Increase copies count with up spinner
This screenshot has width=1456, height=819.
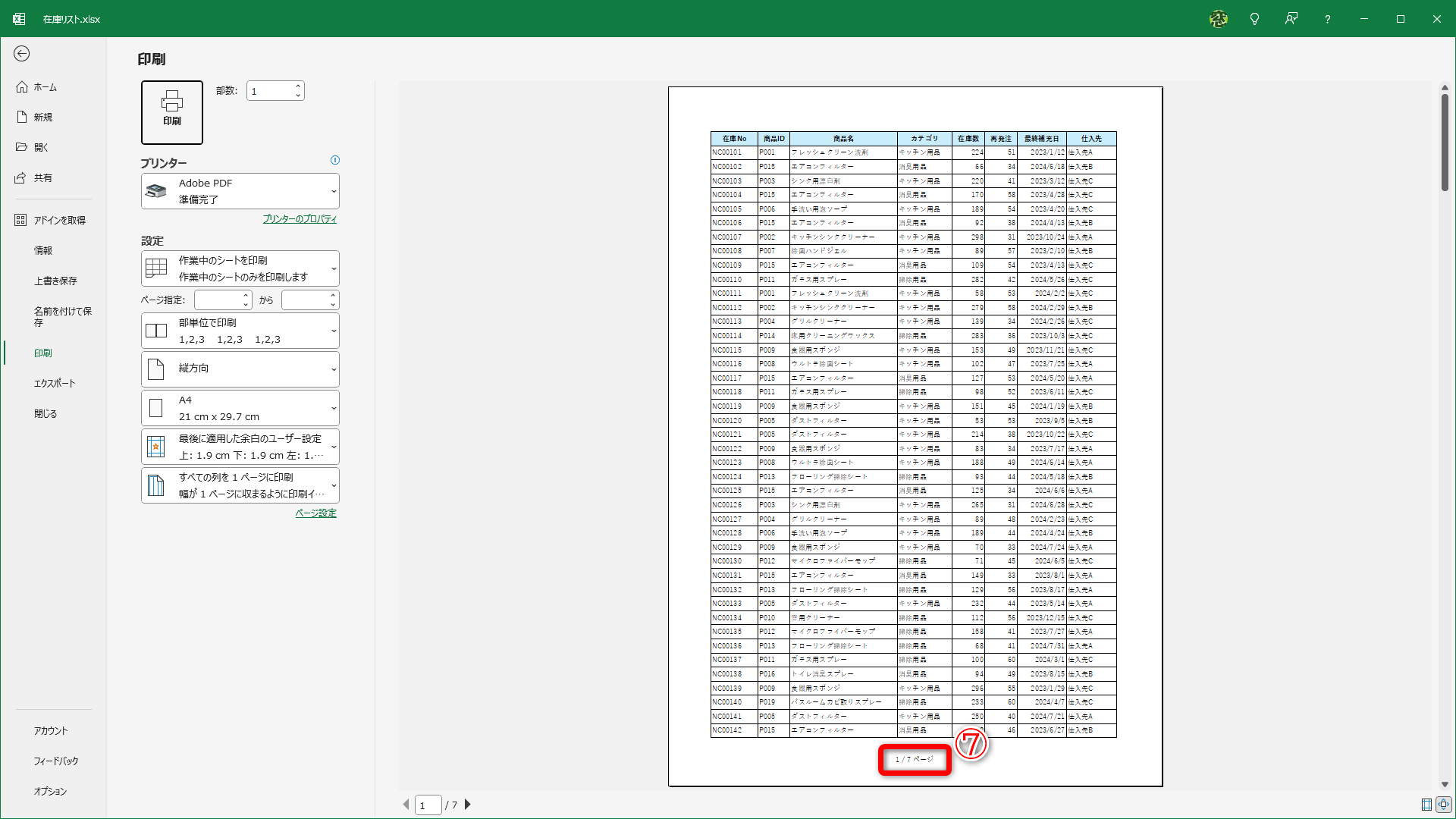click(x=298, y=86)
